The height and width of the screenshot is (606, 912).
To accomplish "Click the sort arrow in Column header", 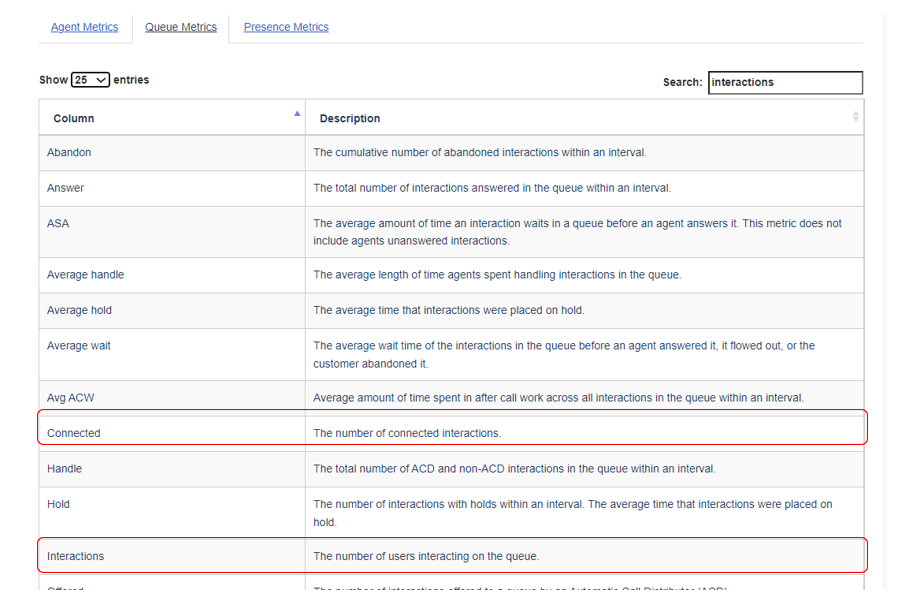I will tap(297, 114).
